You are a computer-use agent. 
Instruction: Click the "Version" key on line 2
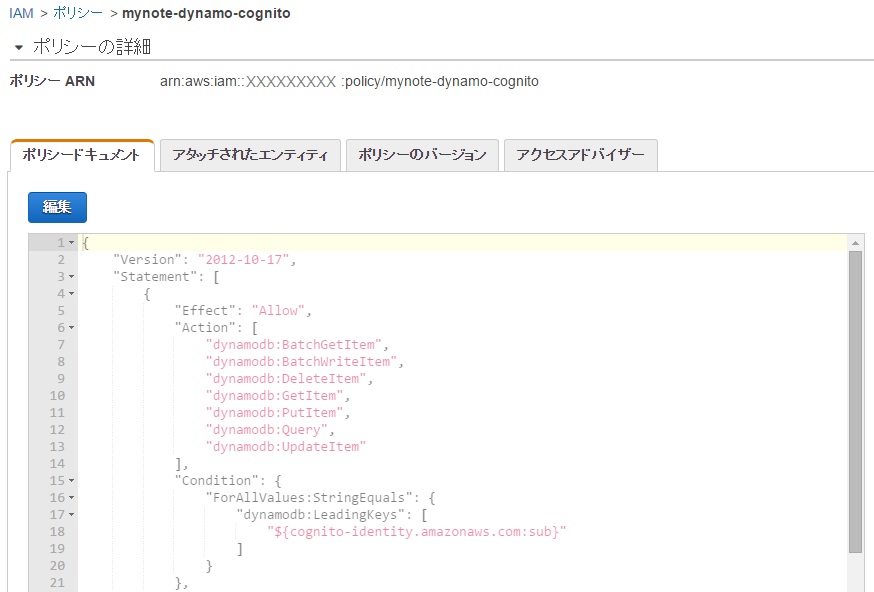pyautogui.click(x=148, y=260)
